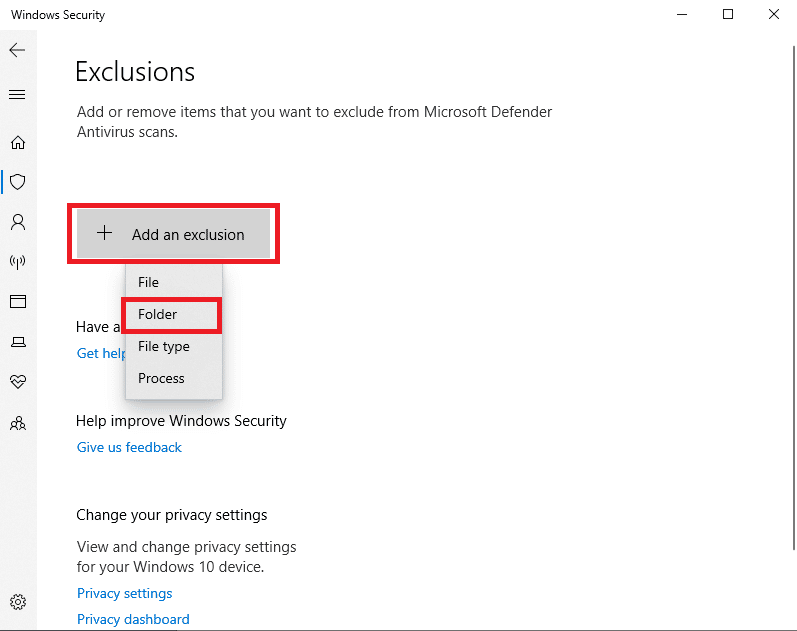
Task: Open App & browser control window icon
Action: pyautogui.click(x=18, y=302)
